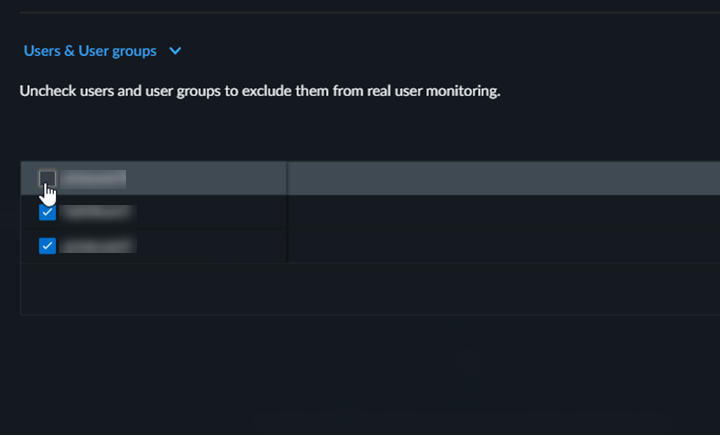
Task: Click the blurred label in the header row
Action: pos(93,178)
